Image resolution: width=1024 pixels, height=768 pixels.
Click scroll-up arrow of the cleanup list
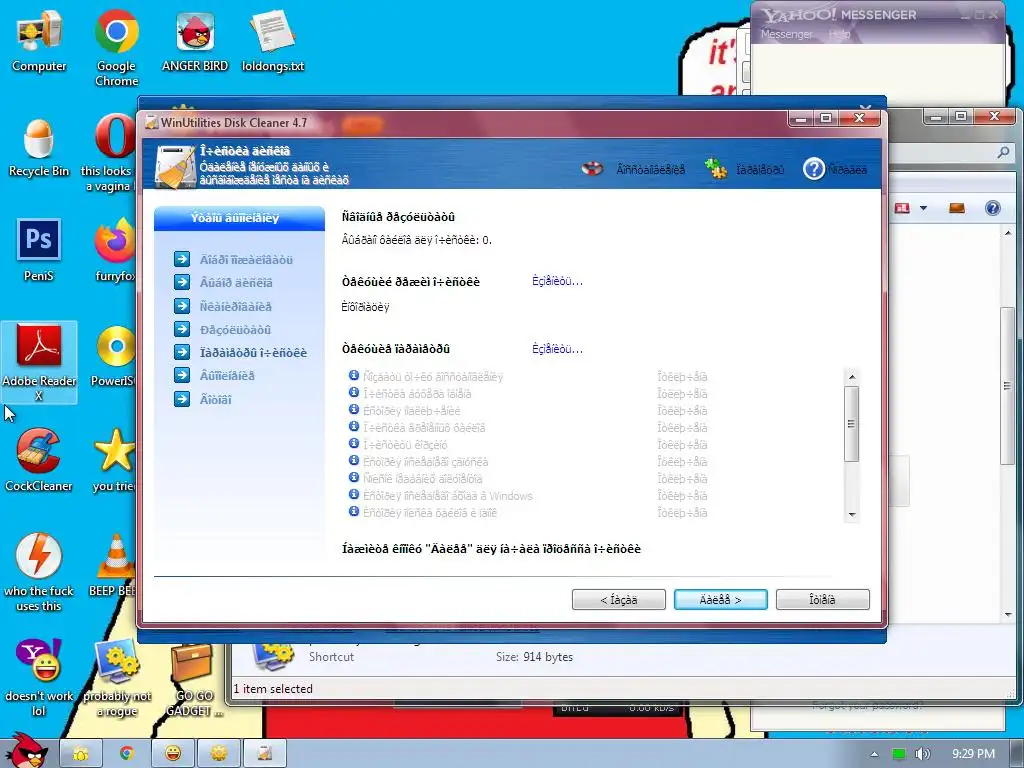coord(852,377)
